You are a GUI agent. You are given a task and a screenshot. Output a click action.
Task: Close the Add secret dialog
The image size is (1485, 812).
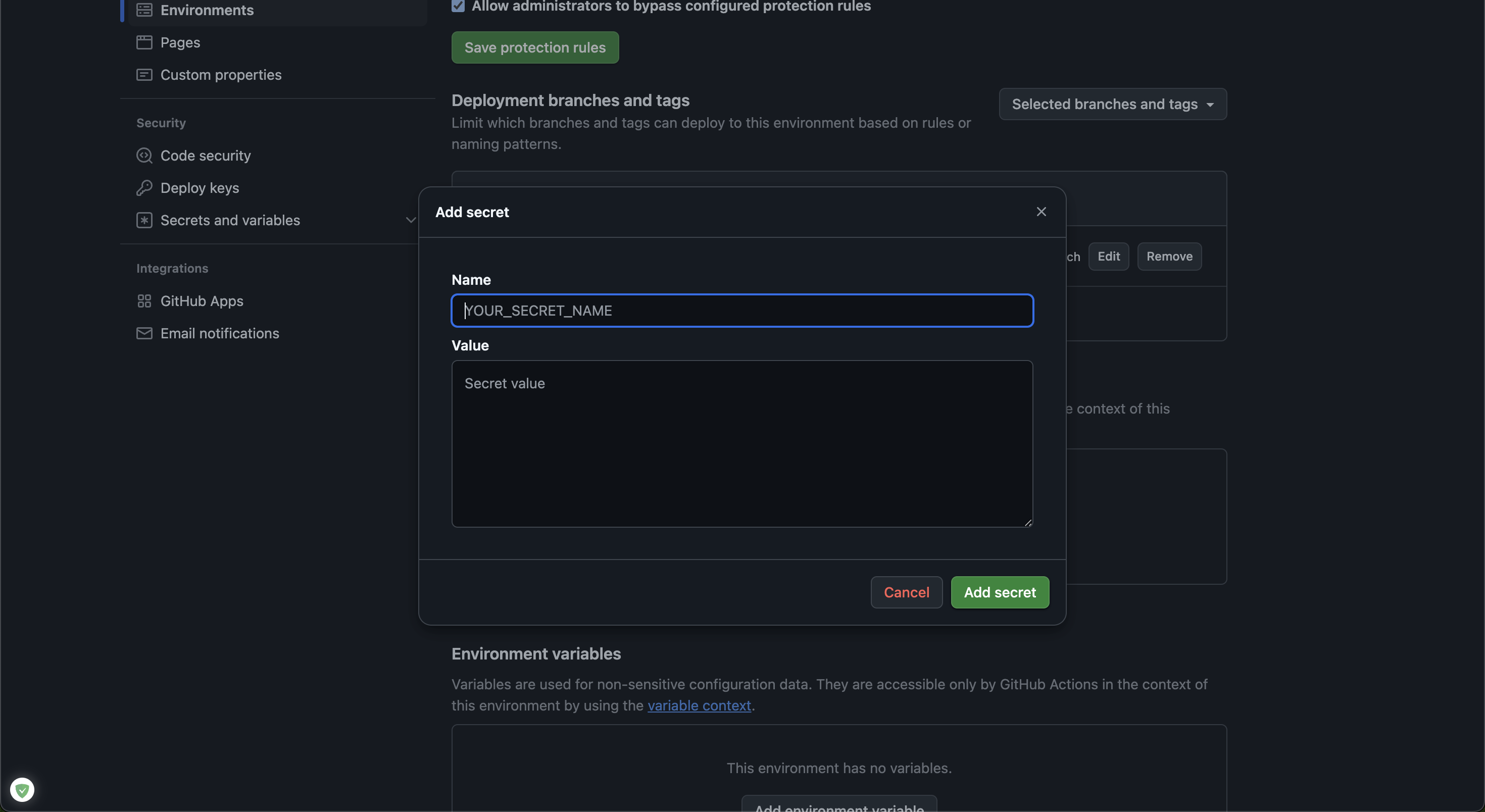[1041, 212]
